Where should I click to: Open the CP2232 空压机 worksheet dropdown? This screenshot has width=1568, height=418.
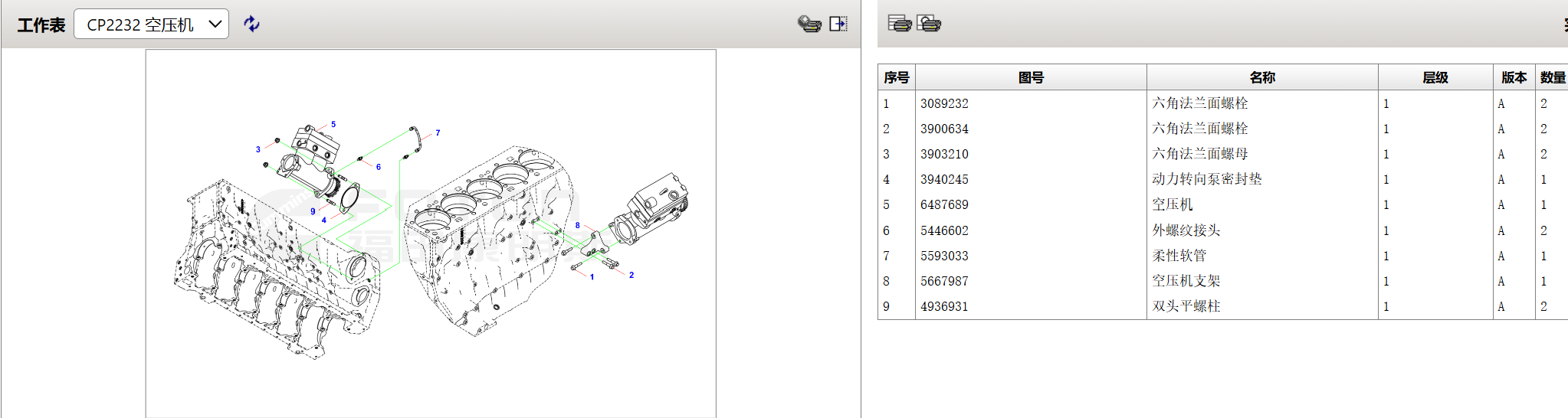point(151,24)
